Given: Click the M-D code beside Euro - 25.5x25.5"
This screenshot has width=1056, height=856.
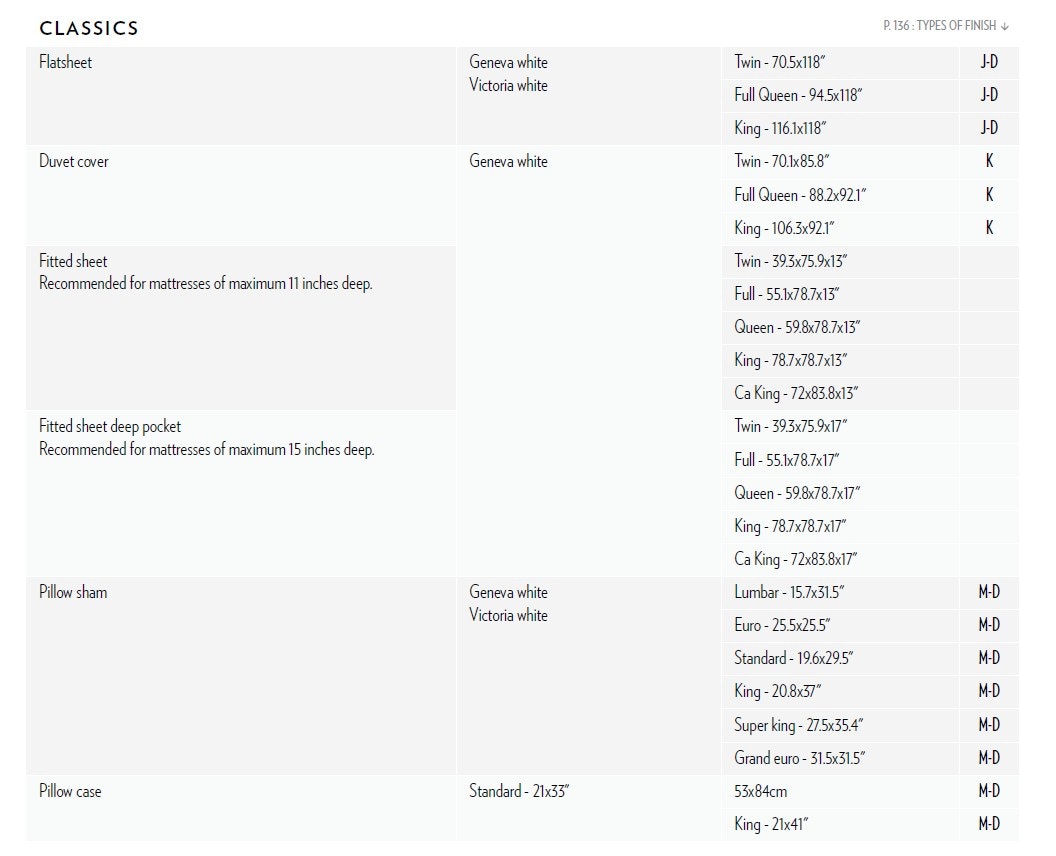Looking at the screenshot, I should [989, 625].
